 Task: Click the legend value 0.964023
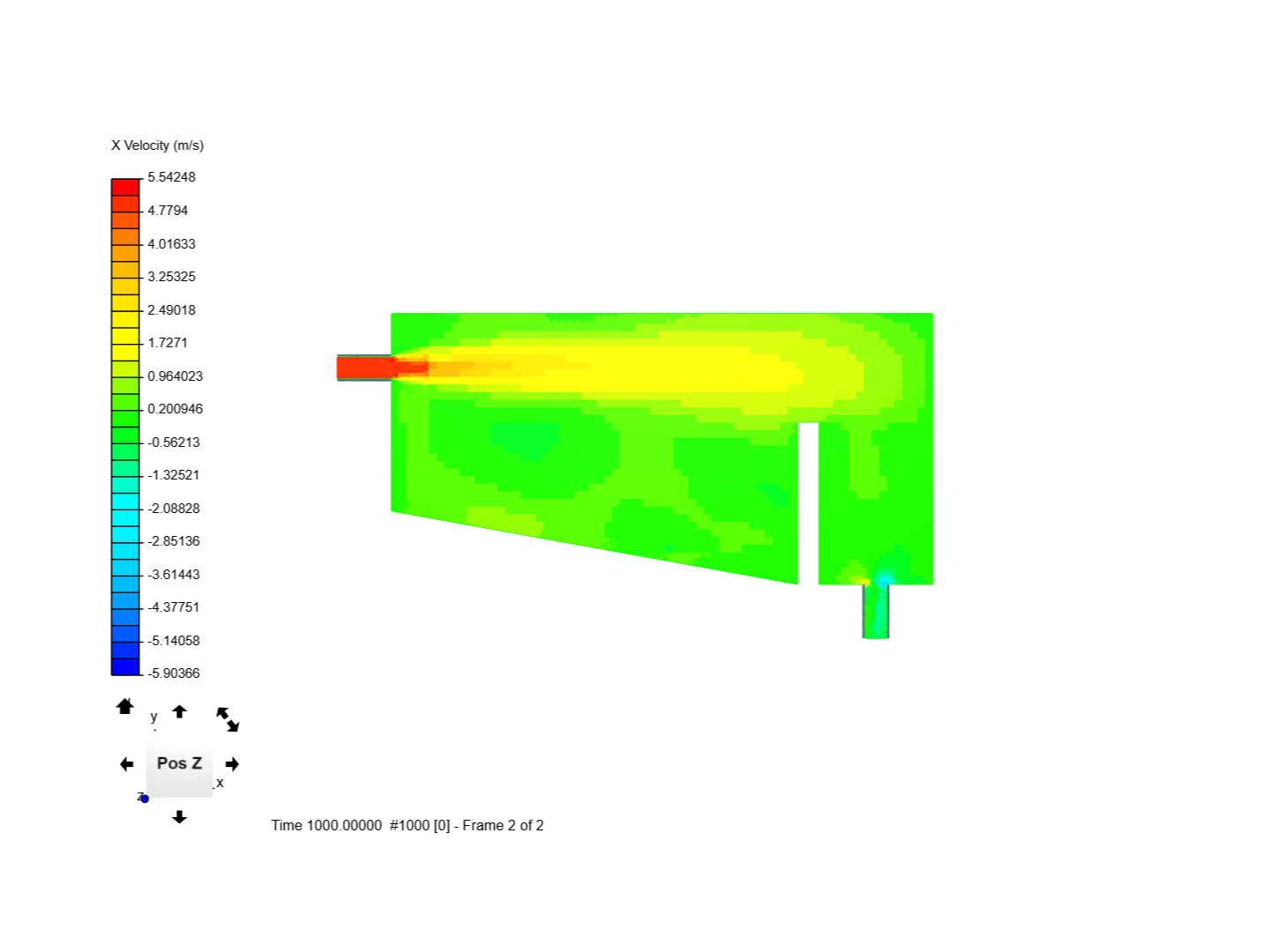pyautogui.click(x=175, y=376)
